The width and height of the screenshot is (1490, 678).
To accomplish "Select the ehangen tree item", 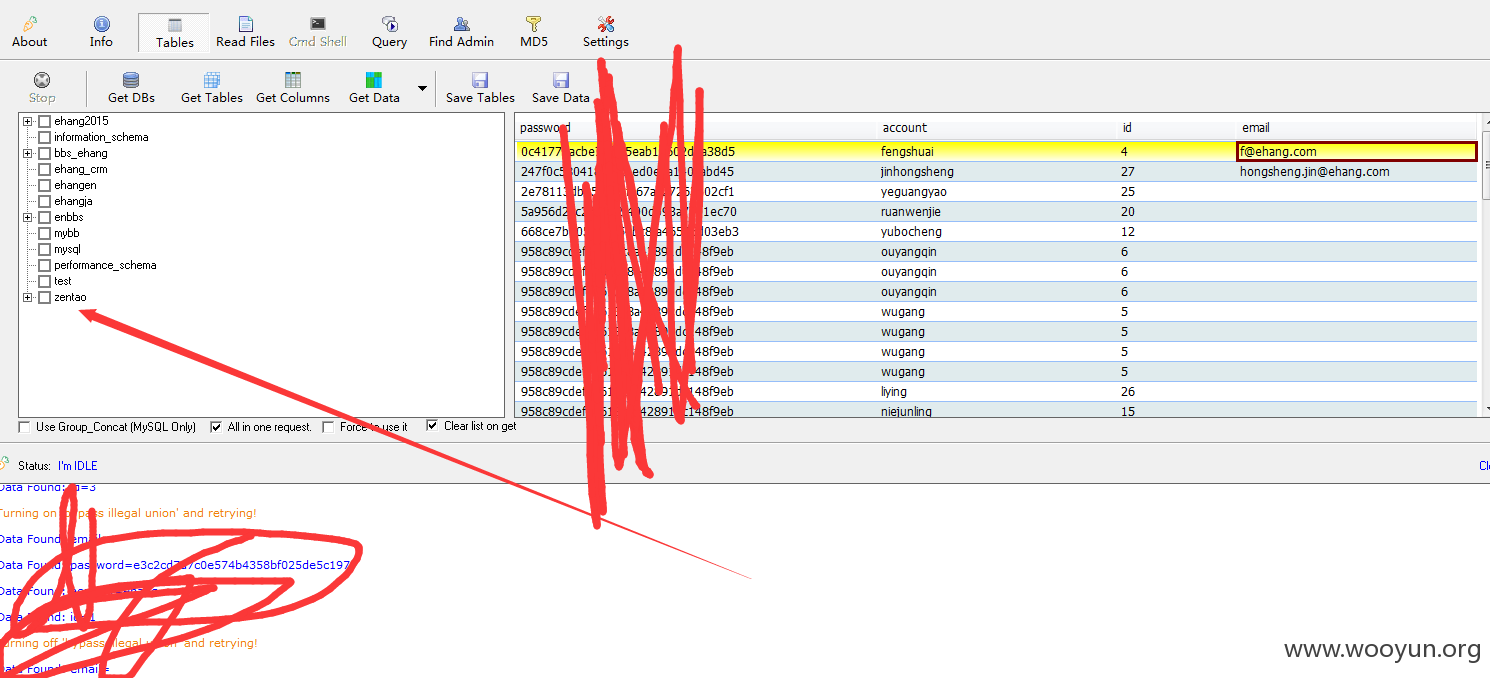I will point(75,185).
